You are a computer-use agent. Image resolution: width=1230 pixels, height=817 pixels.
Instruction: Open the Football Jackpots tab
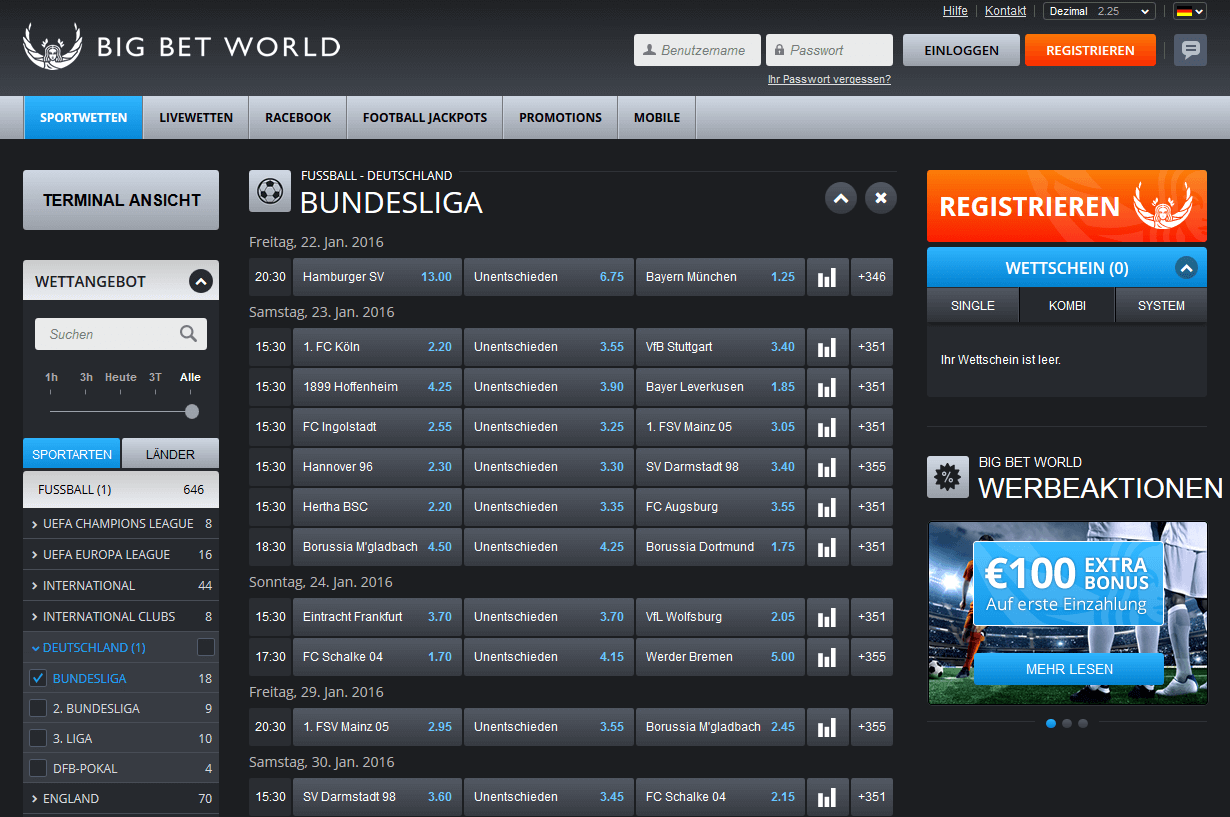[x=425, y=117]
